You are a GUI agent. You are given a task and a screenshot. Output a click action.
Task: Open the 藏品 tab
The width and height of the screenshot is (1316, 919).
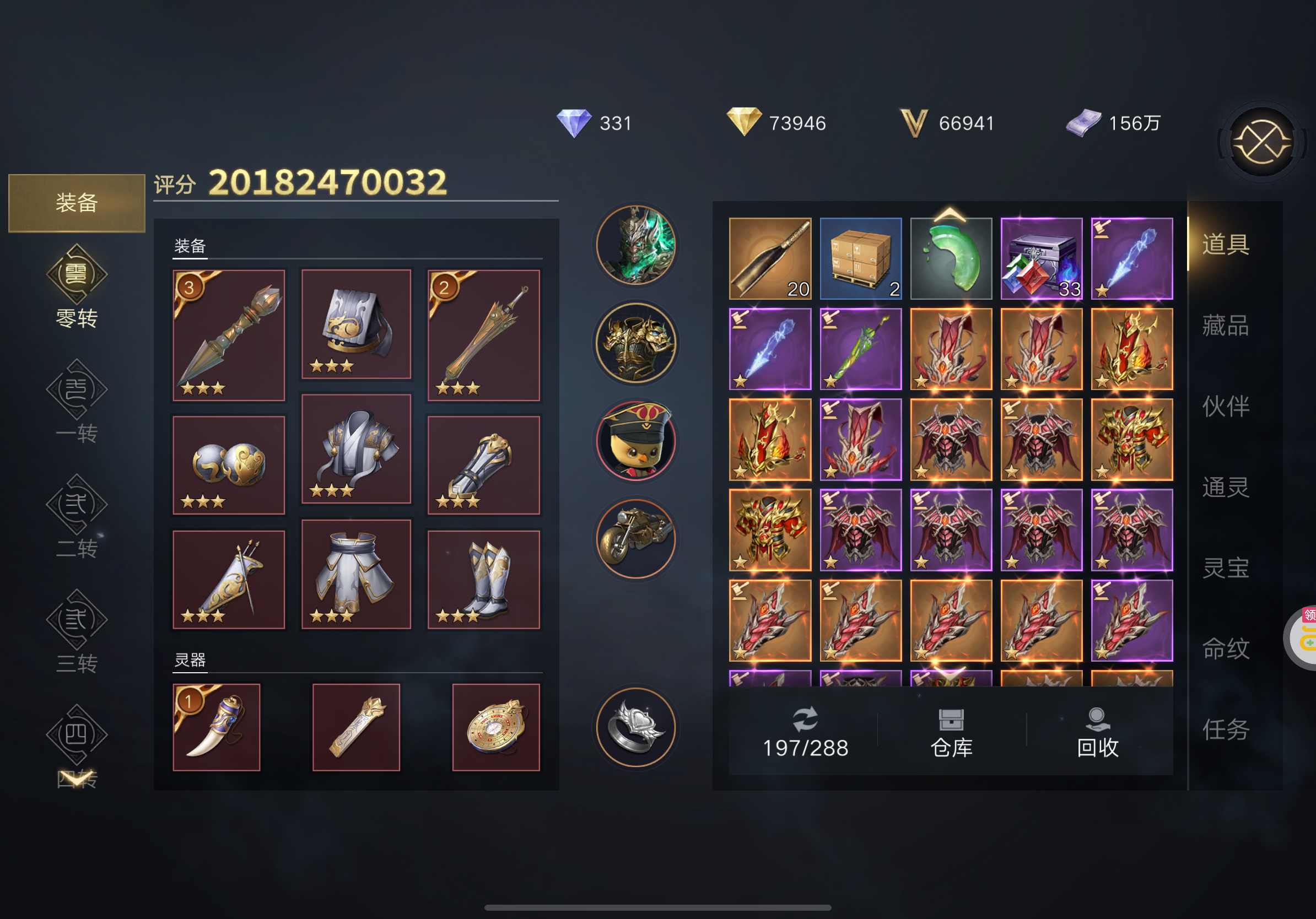click(1226, 326)
